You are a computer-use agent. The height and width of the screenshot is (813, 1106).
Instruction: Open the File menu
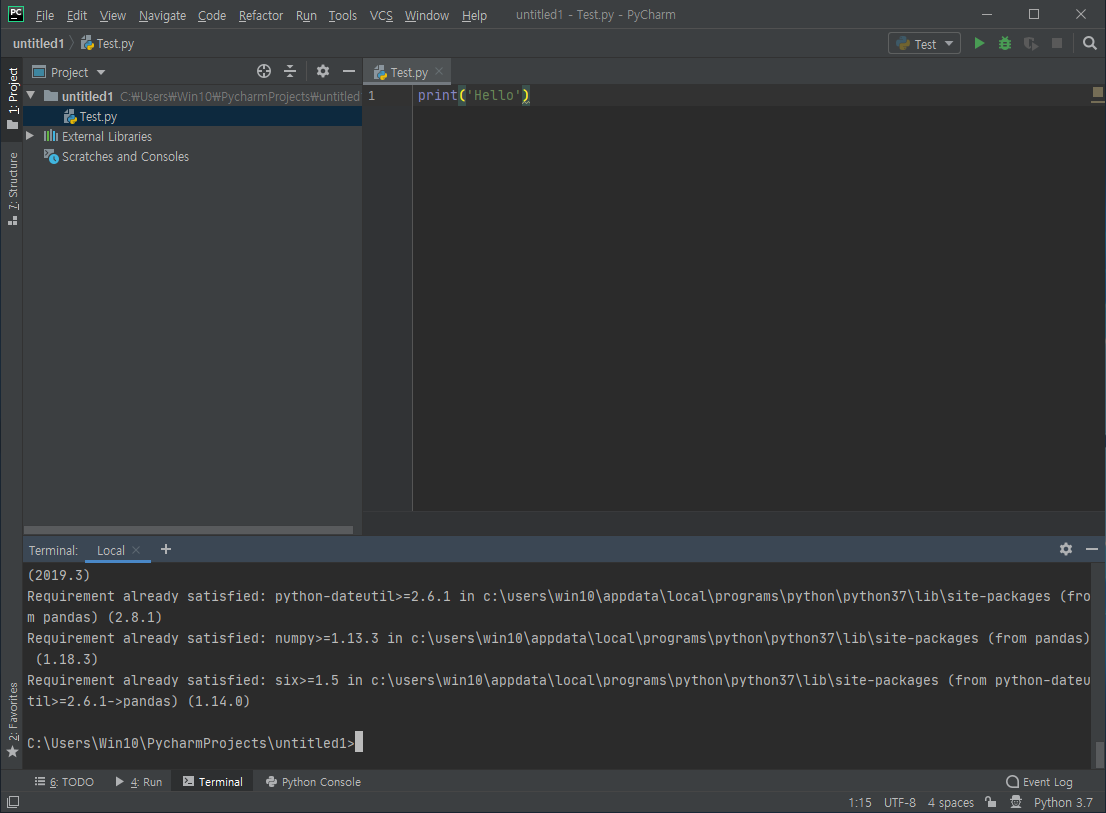(x=44, y=15)
